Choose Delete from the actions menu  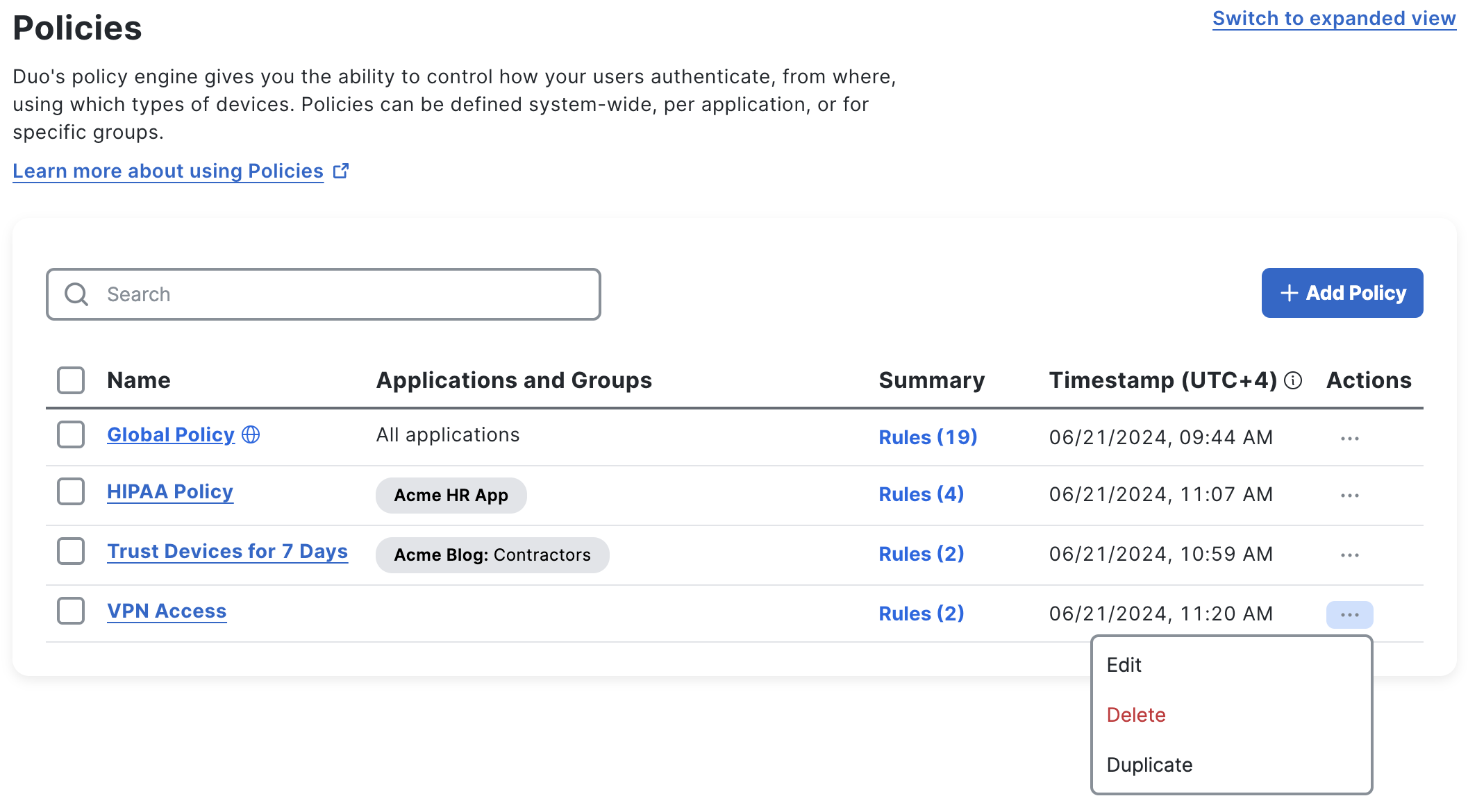(x=1136, y=715)
